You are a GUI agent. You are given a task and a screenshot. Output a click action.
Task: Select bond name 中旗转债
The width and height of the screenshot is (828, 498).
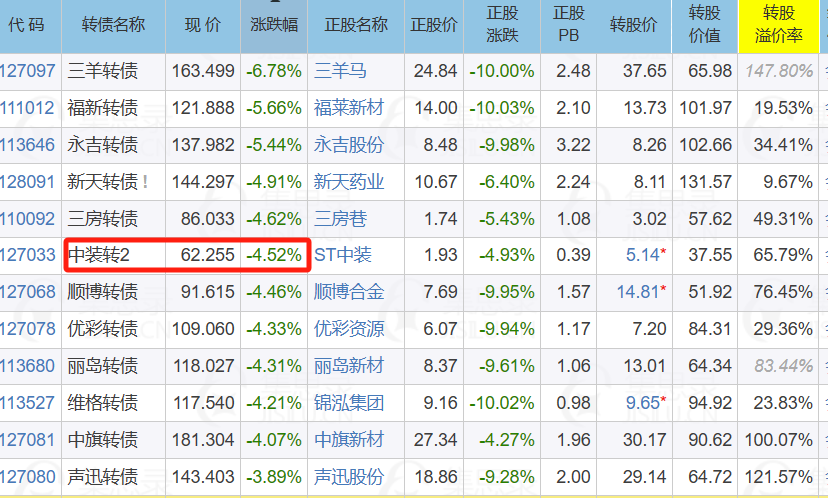[x=102, y=440]
